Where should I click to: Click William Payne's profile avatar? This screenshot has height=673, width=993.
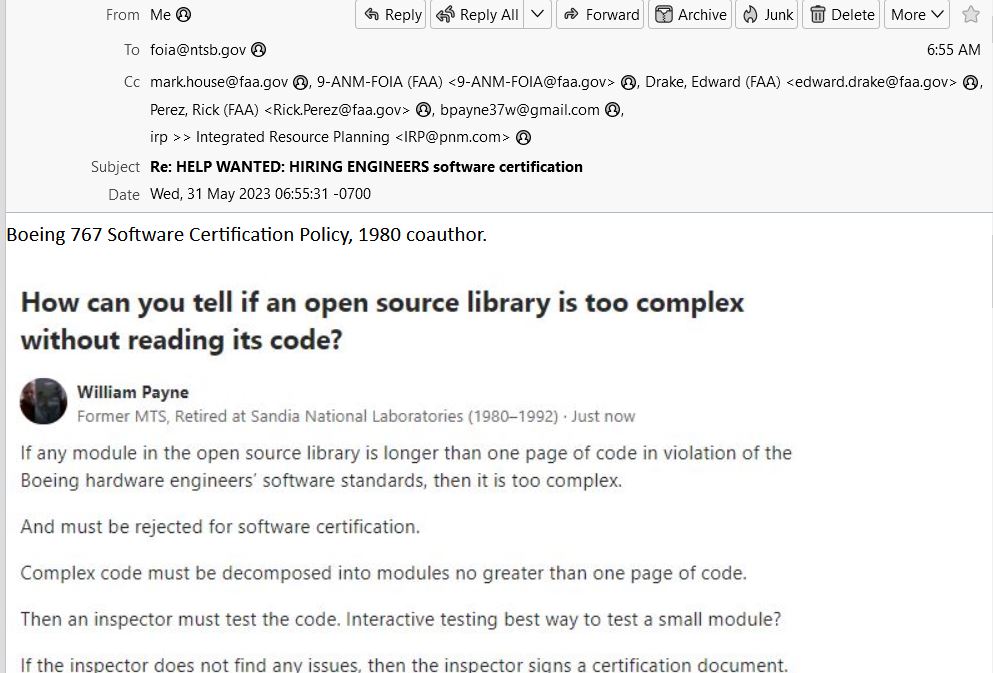click(44, 401)
